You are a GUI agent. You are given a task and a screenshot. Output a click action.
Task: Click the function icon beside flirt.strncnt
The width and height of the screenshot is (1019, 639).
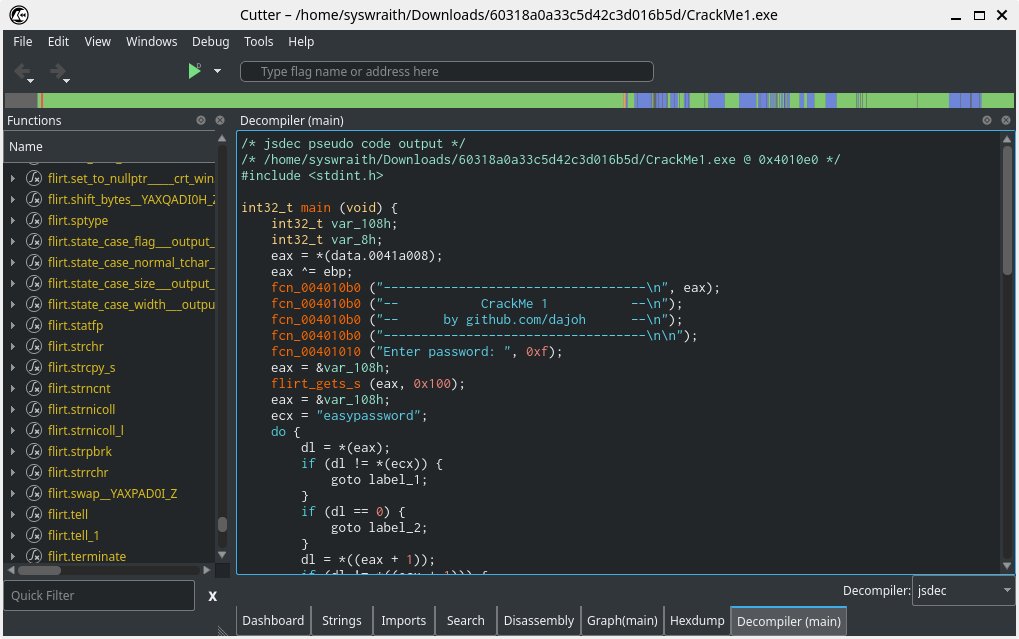tap(34, 388)
